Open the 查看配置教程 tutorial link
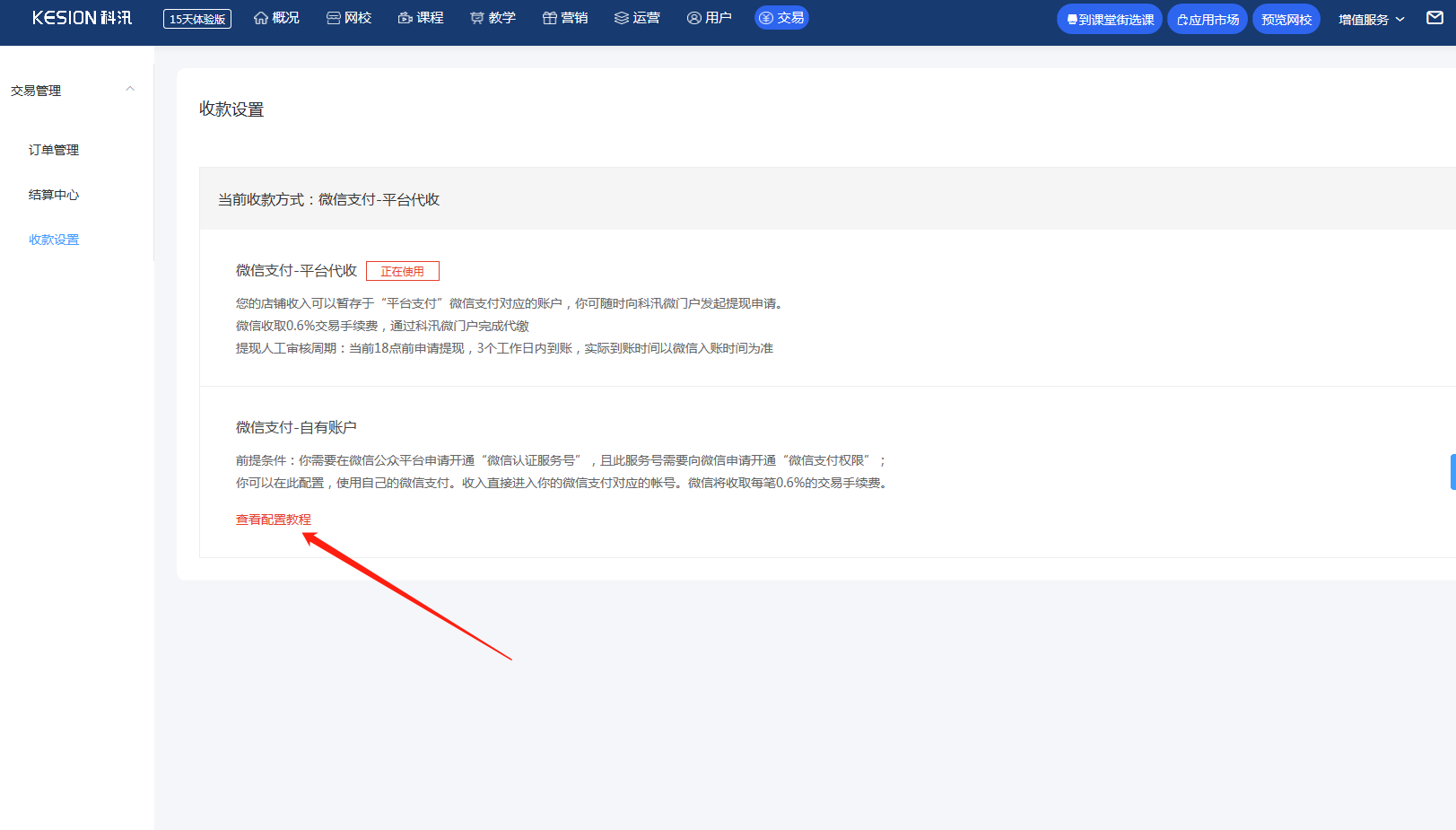Screen dimensions: 1456x830 (274, 520)
